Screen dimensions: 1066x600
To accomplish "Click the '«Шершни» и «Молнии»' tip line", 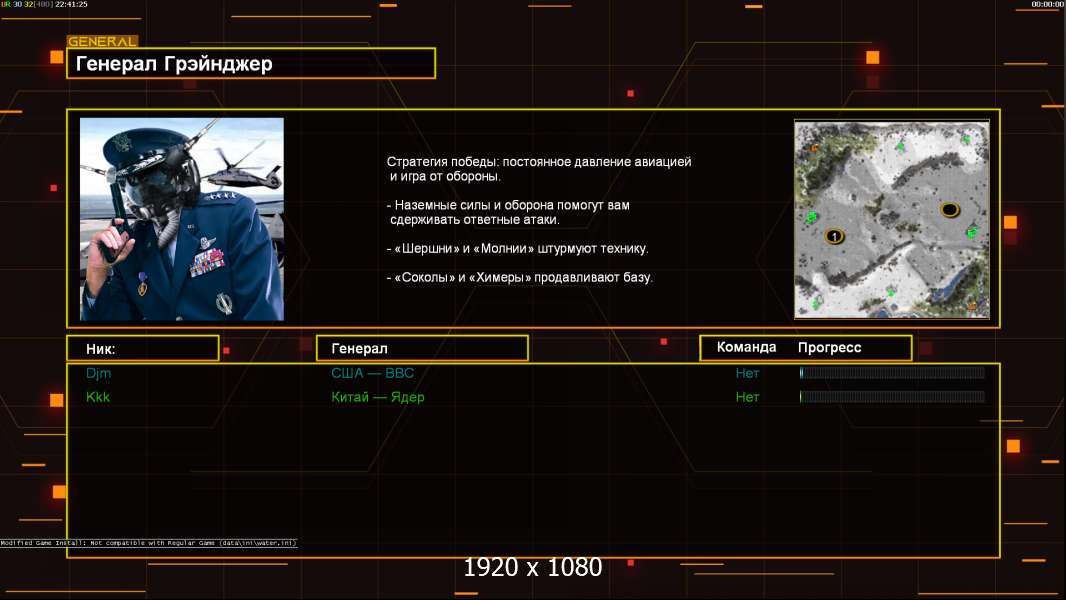I will coord(517,249).
